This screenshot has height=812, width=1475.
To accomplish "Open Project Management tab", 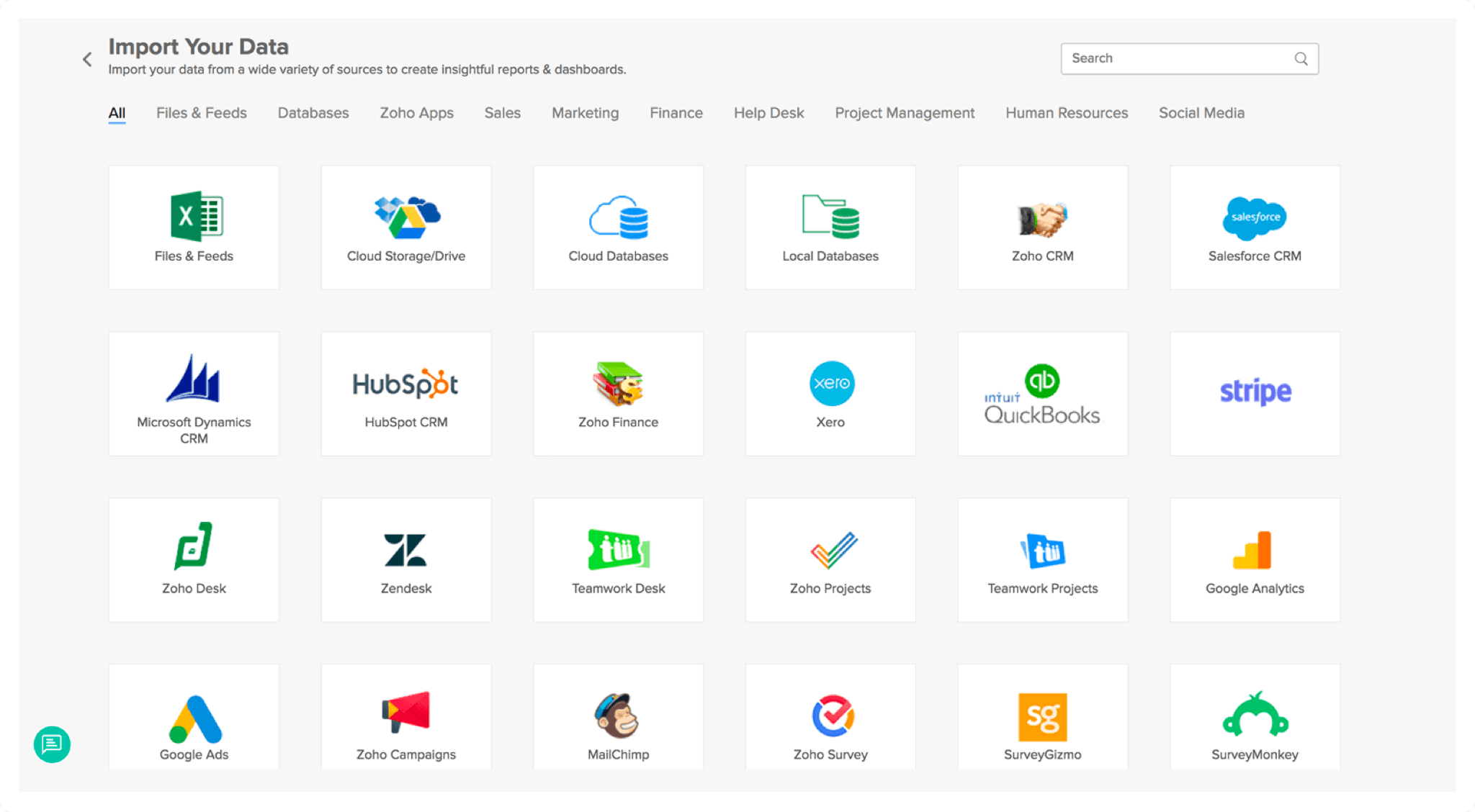I will point(905,113).
